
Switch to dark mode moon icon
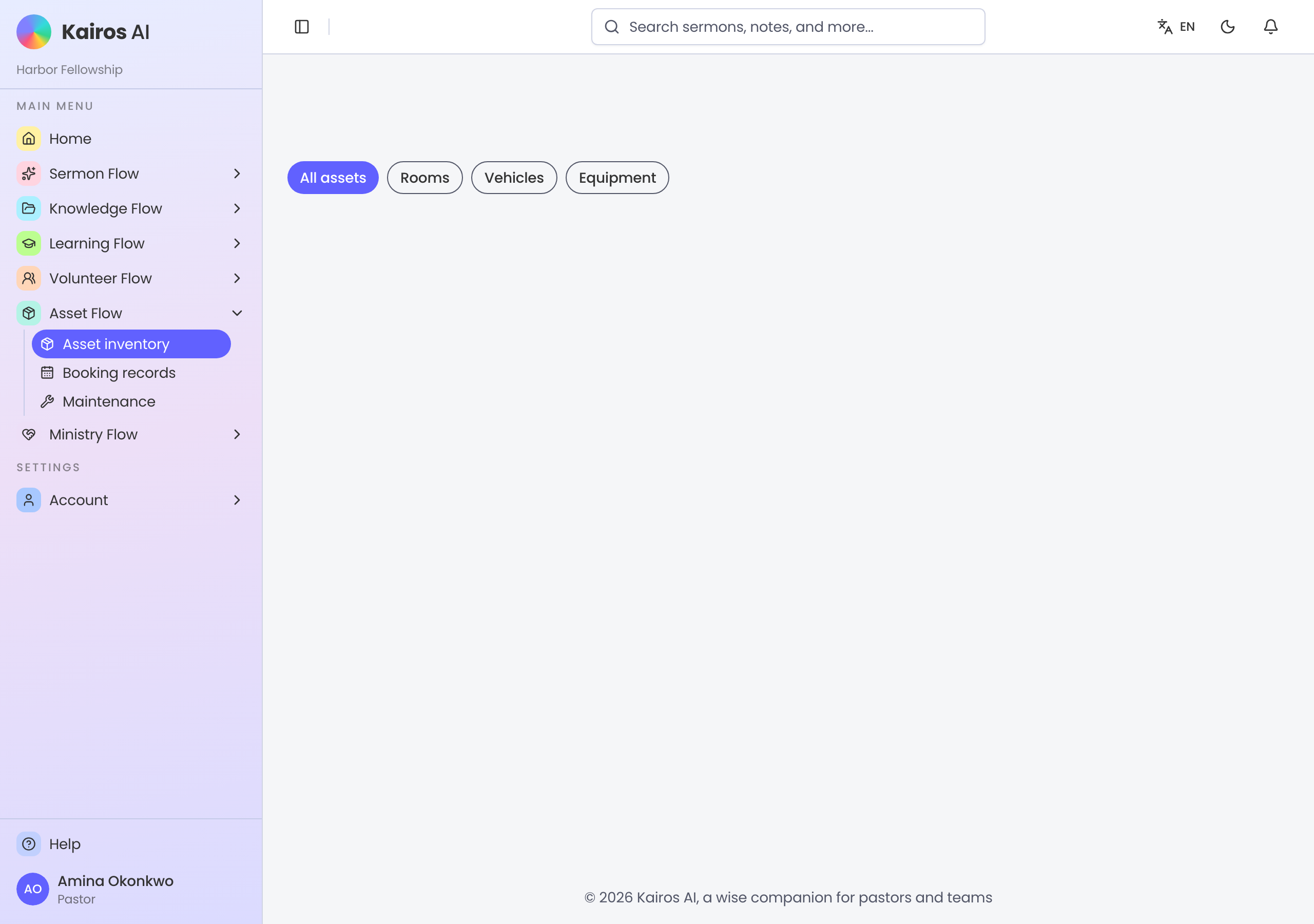pos(1228,27)
